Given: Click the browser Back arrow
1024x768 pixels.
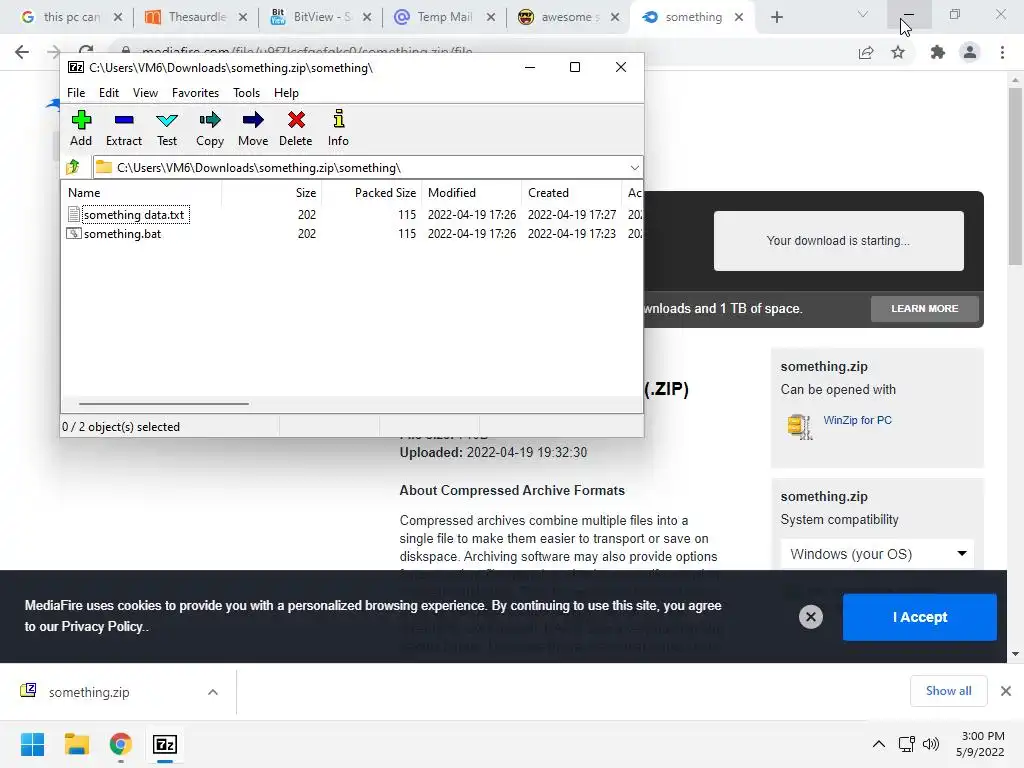Looking at the screenshot, I should pos(22,52).
